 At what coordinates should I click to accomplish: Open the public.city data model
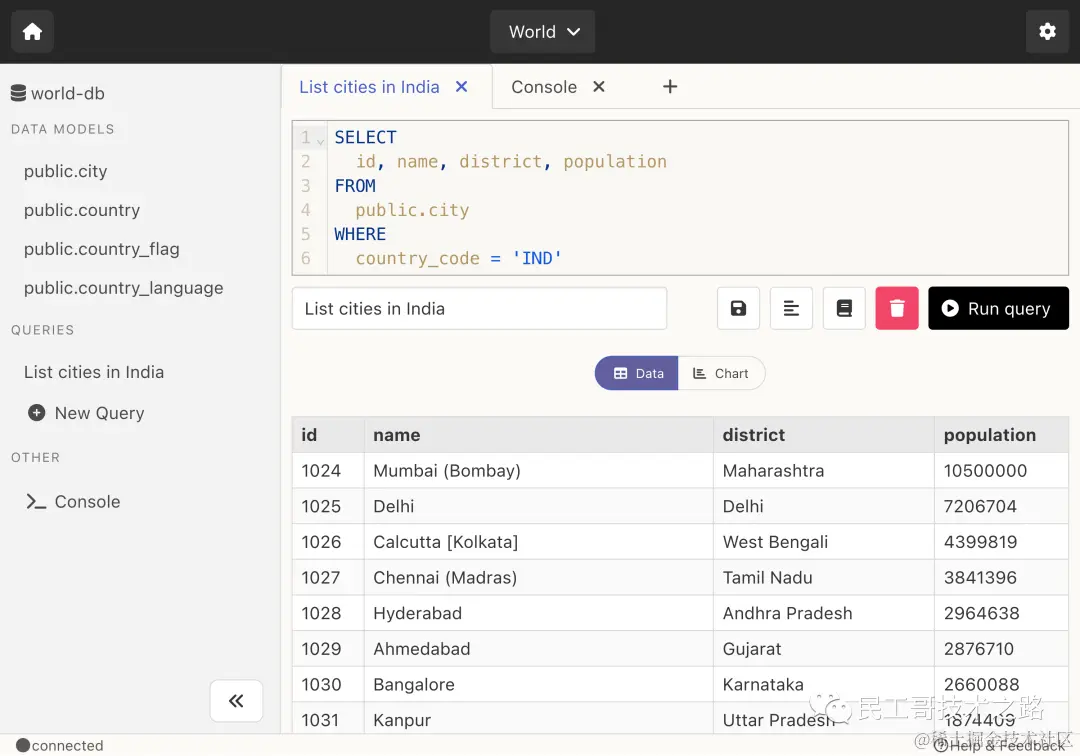pyautogui.click(x=65, y=171)
